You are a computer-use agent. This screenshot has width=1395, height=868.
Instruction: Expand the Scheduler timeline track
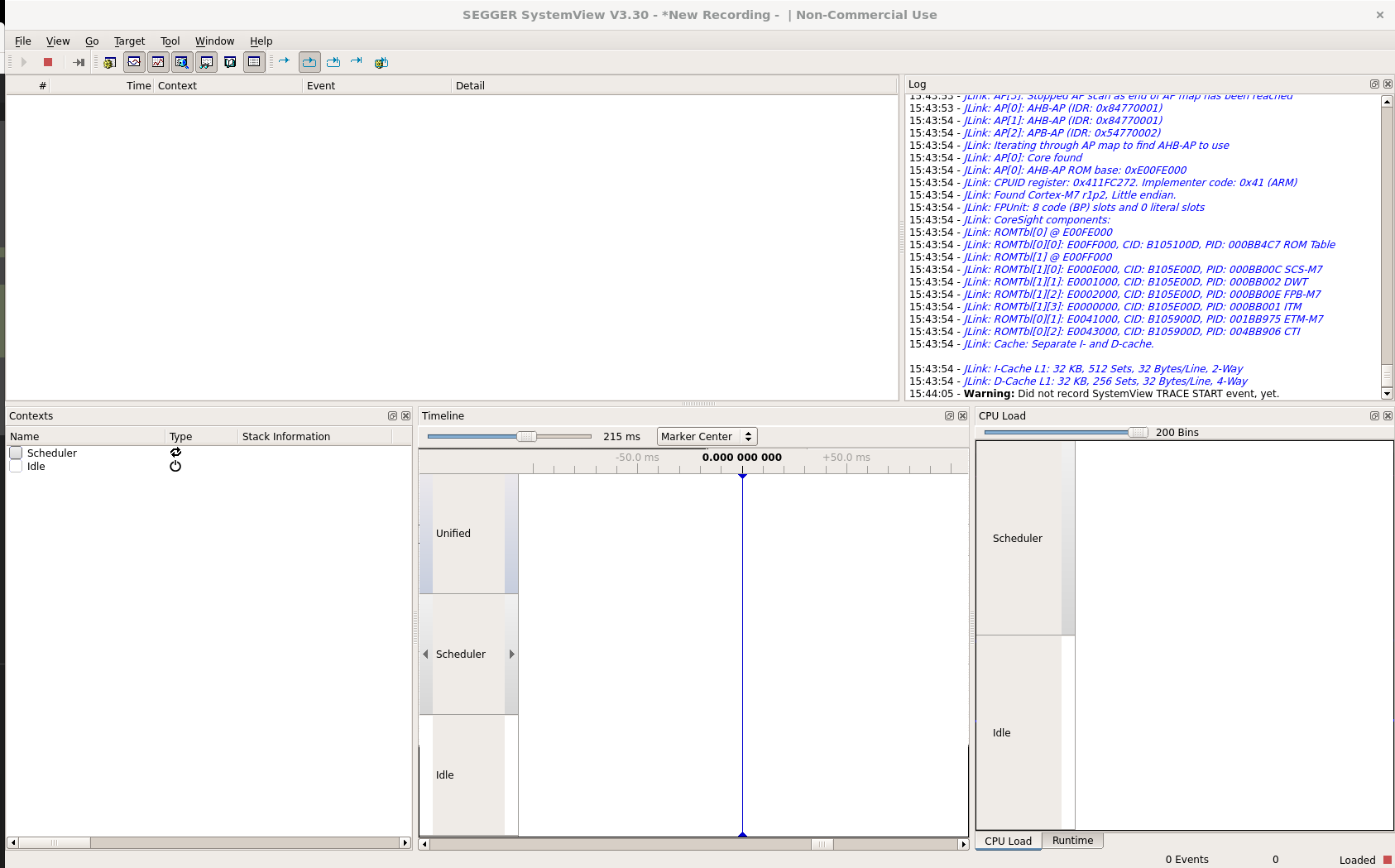click(x=512, y=654)
